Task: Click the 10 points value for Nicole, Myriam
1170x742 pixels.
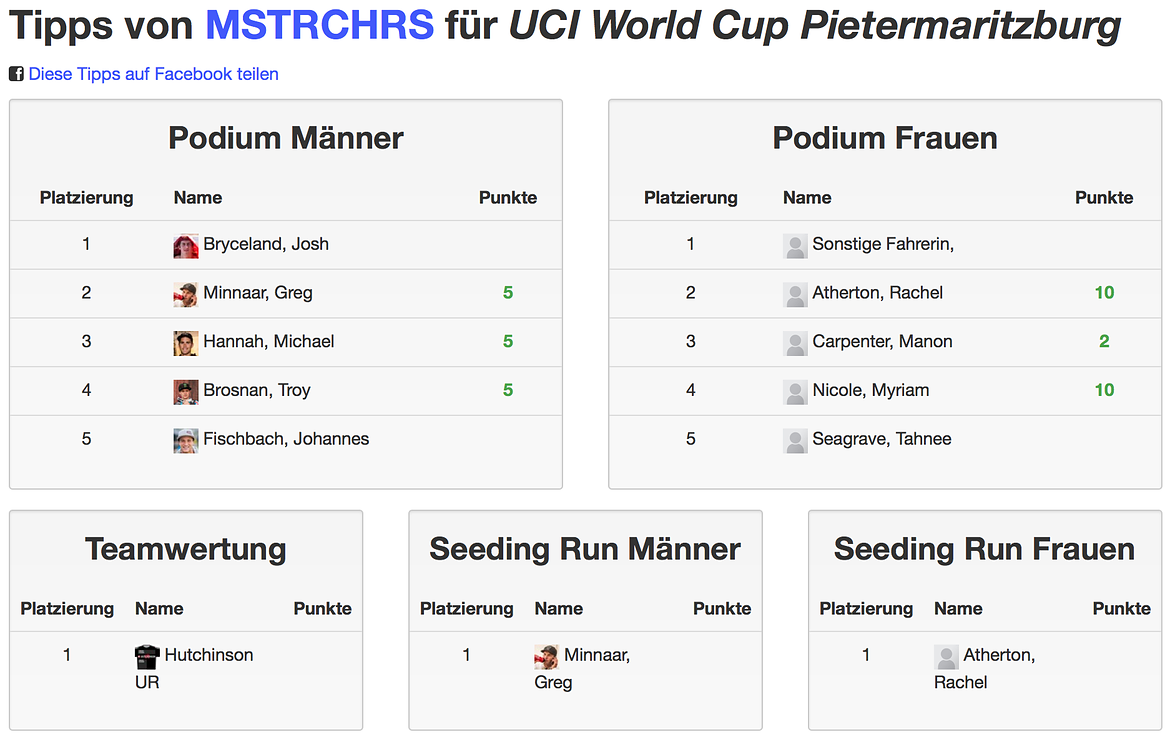Action: pyautogui.click(x=1104, y=390)
